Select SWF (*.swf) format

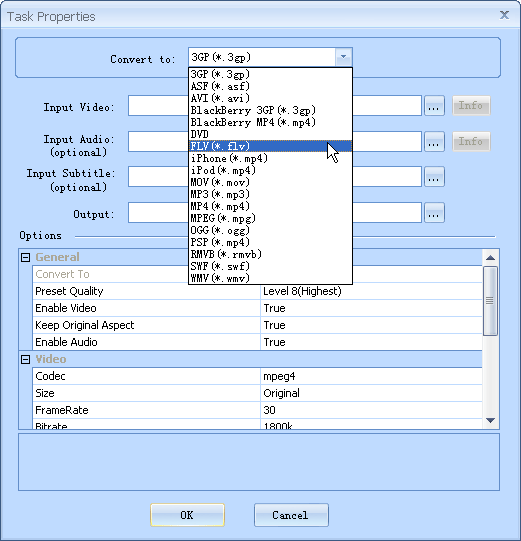pyautogui.click(x=270, y=266)
